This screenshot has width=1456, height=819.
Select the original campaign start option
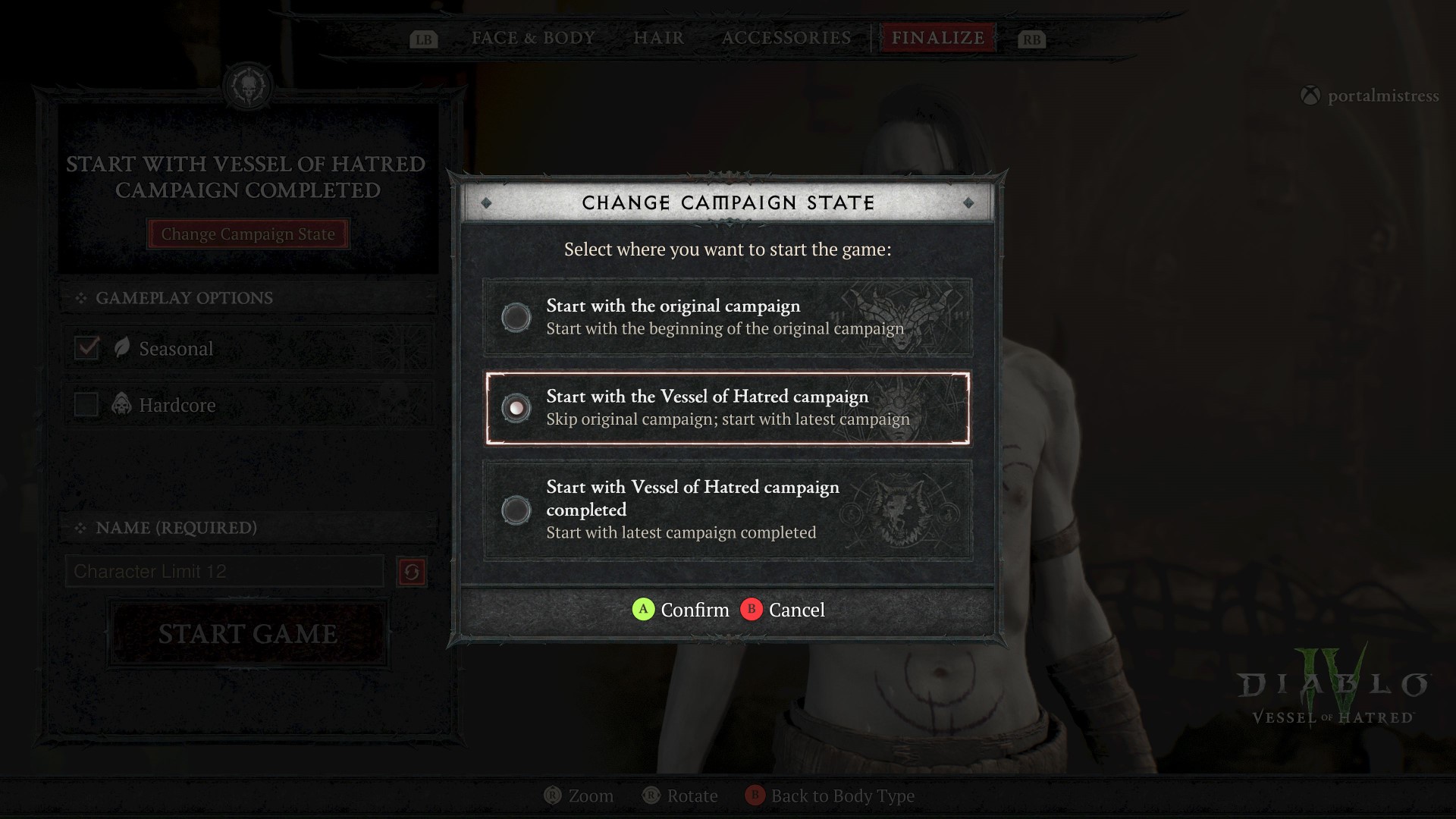pos(515,316)
